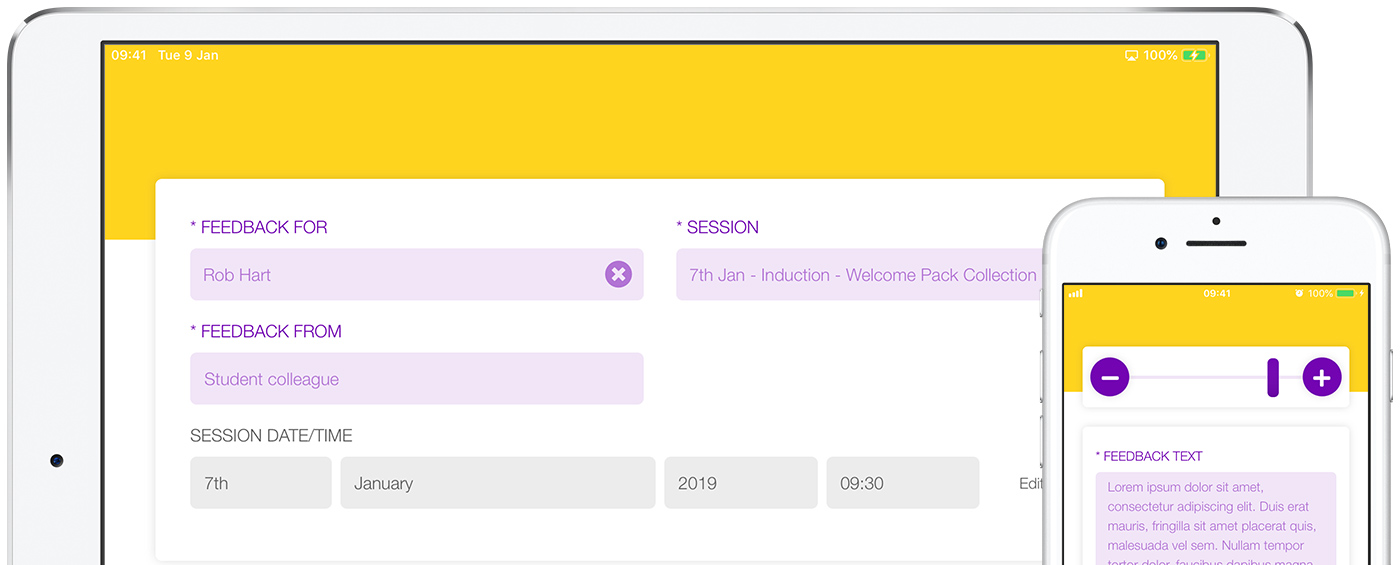Open the Session dropdown showing Induction
The image size is (1400, 565).
[860, 275]
